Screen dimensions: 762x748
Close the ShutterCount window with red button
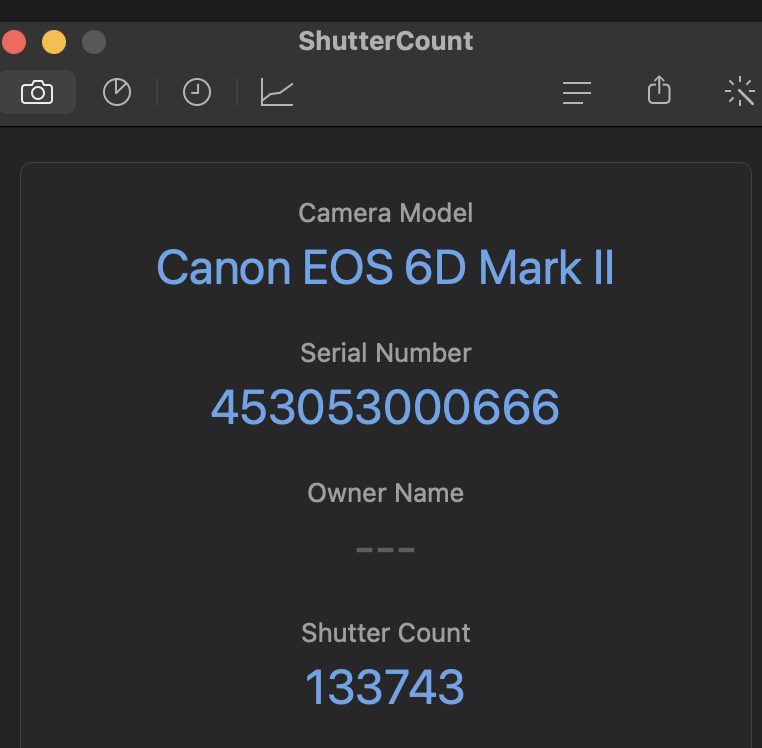(x=14, y=42)
